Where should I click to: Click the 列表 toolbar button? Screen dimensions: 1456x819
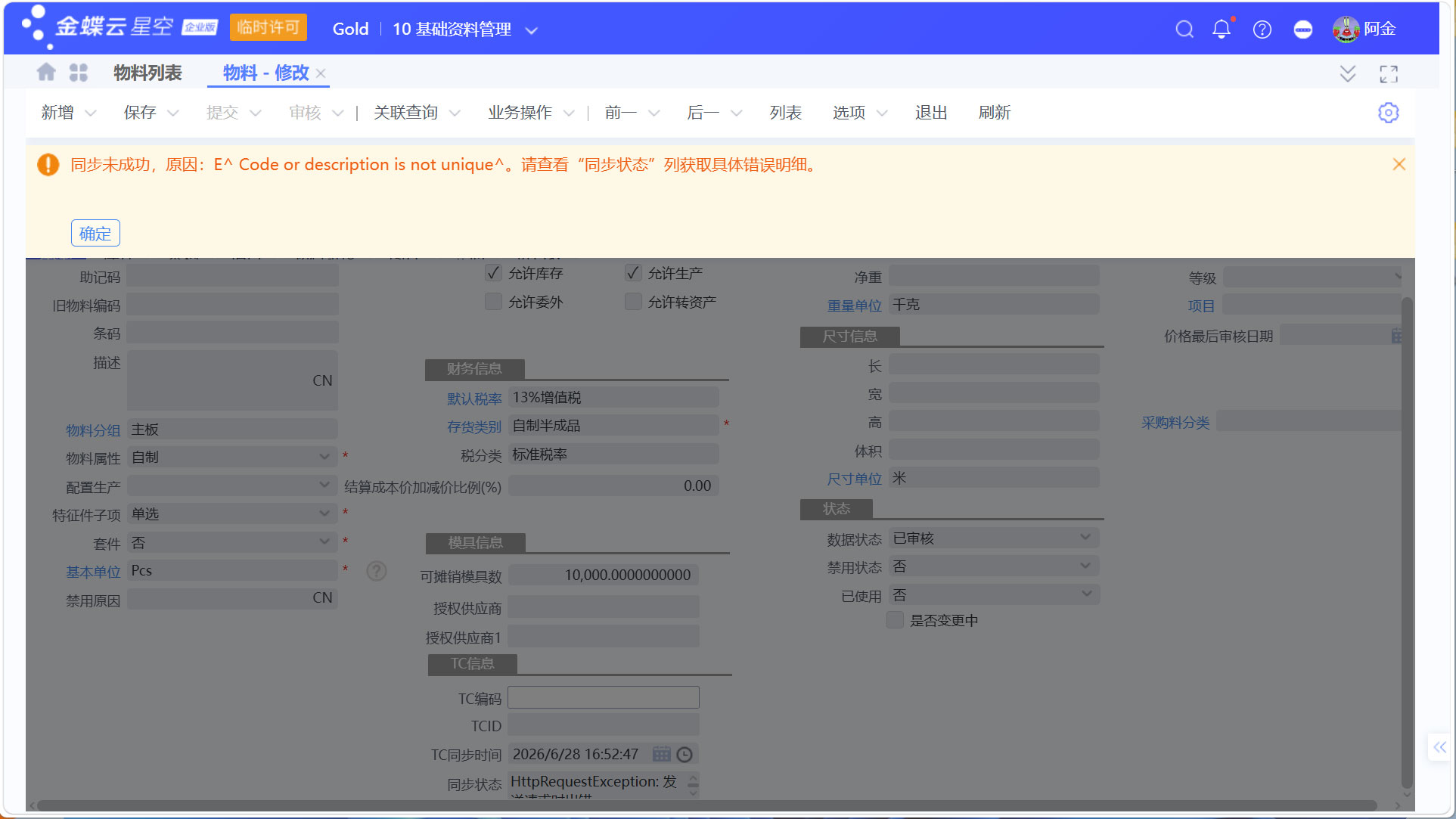785,113
